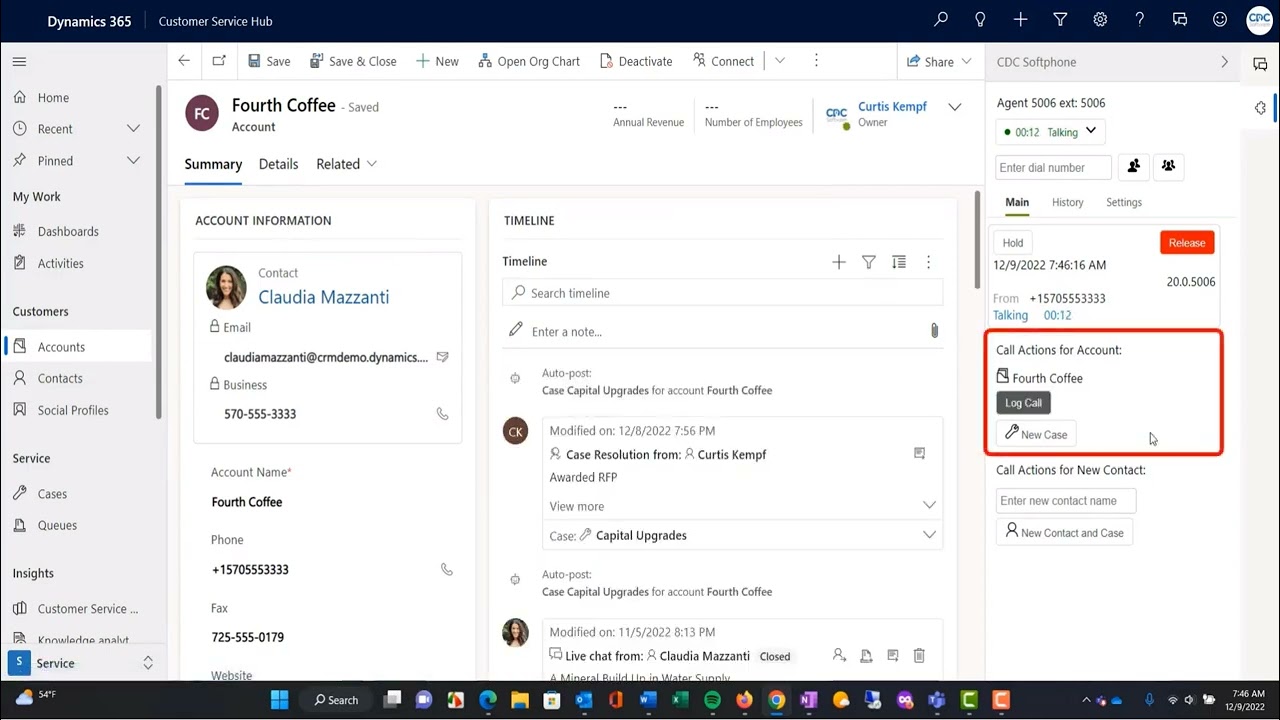This screenshot has height=720, width=1280.
Task: Click the timeline add plus icon
Action: click(x=839, y=262)
